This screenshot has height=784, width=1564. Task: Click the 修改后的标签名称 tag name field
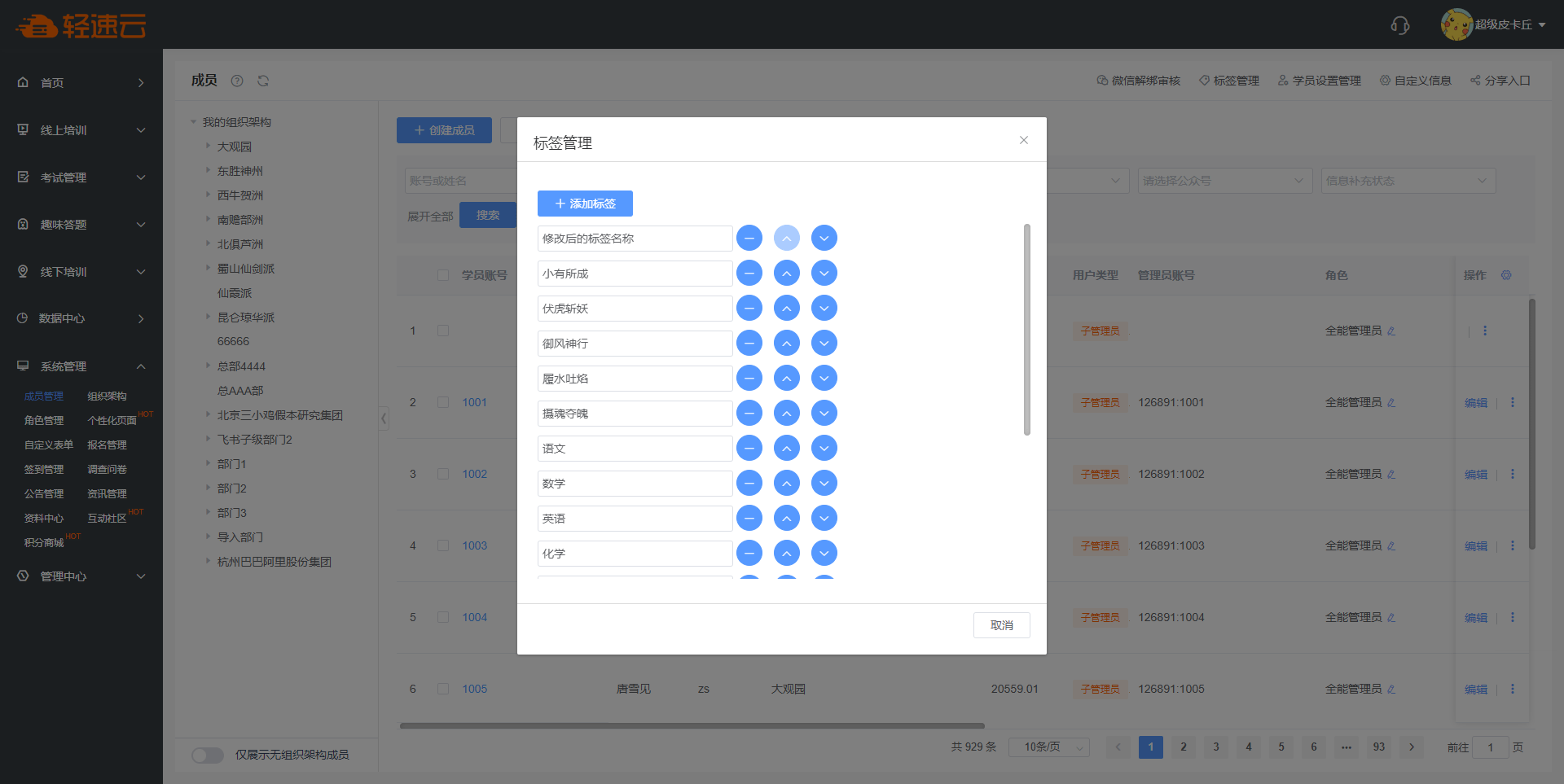tap(635, 239)
